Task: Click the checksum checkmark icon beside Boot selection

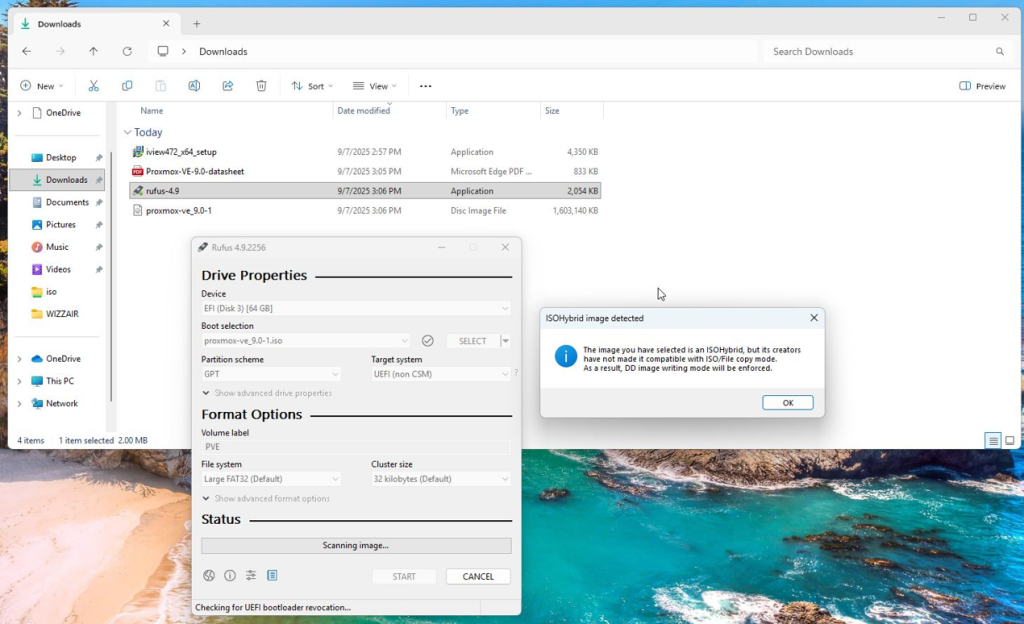Action: point(428,341)
